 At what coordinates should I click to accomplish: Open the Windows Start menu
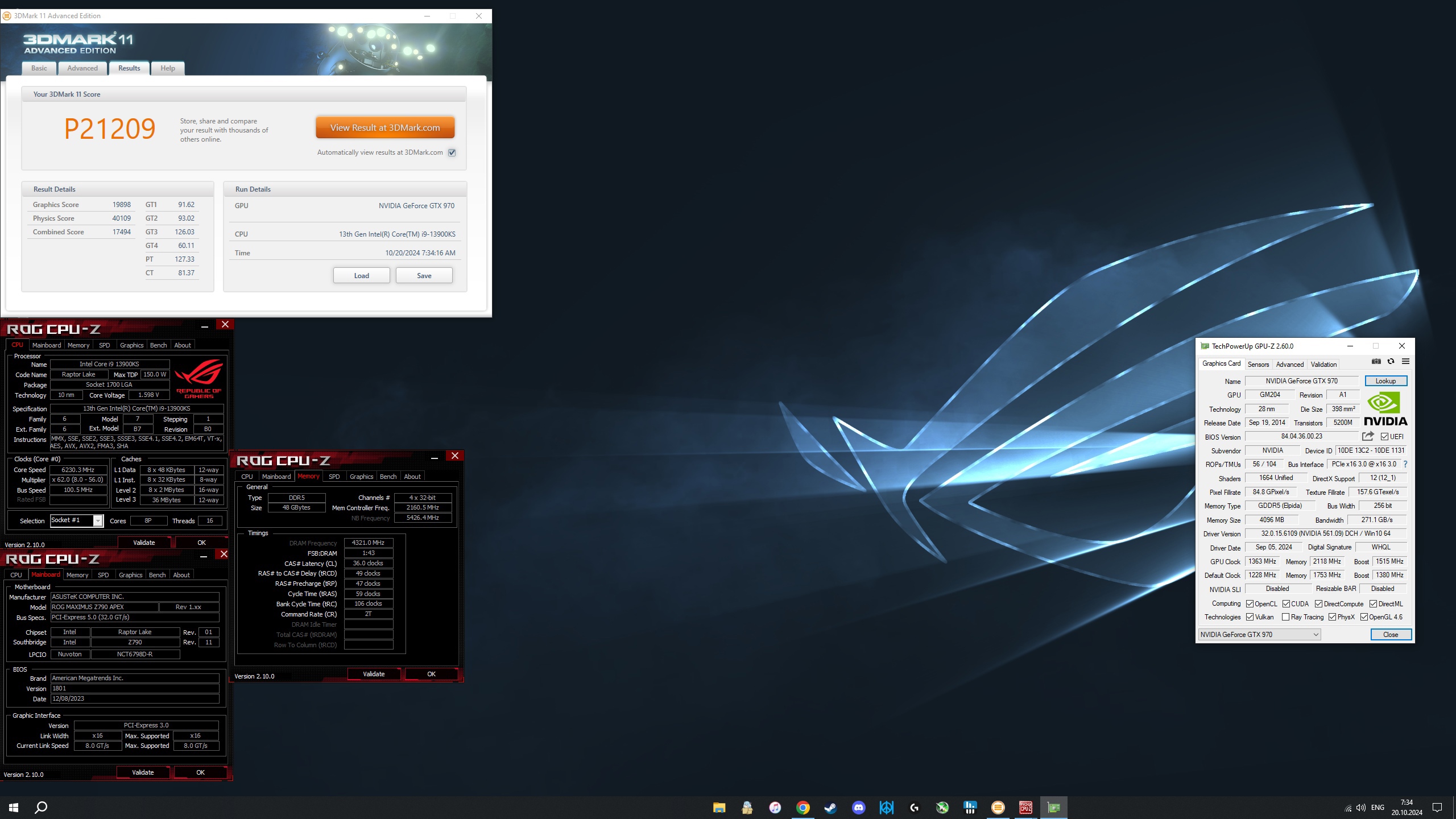(14, 807)
